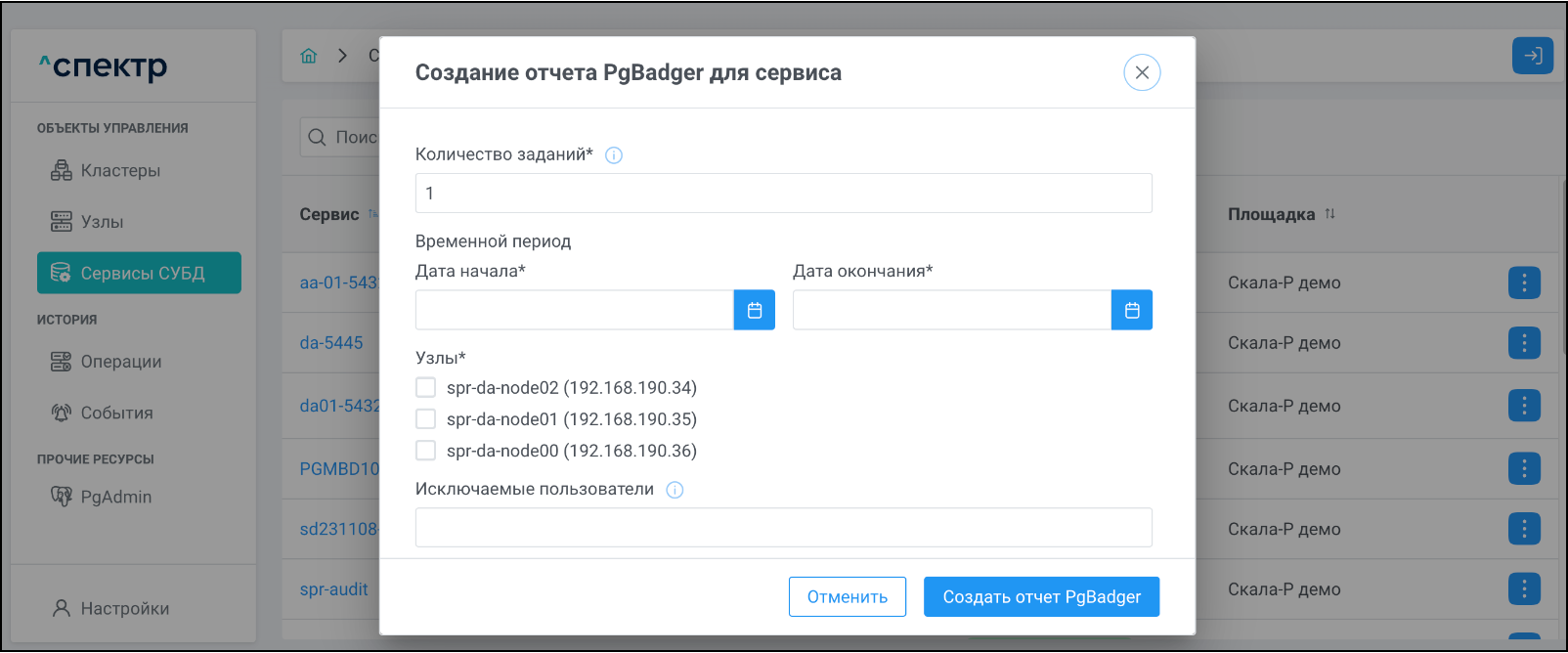Focus the Дата окончания date field
The width and height of the screenshot is (1568, 653).
[952, 310]
